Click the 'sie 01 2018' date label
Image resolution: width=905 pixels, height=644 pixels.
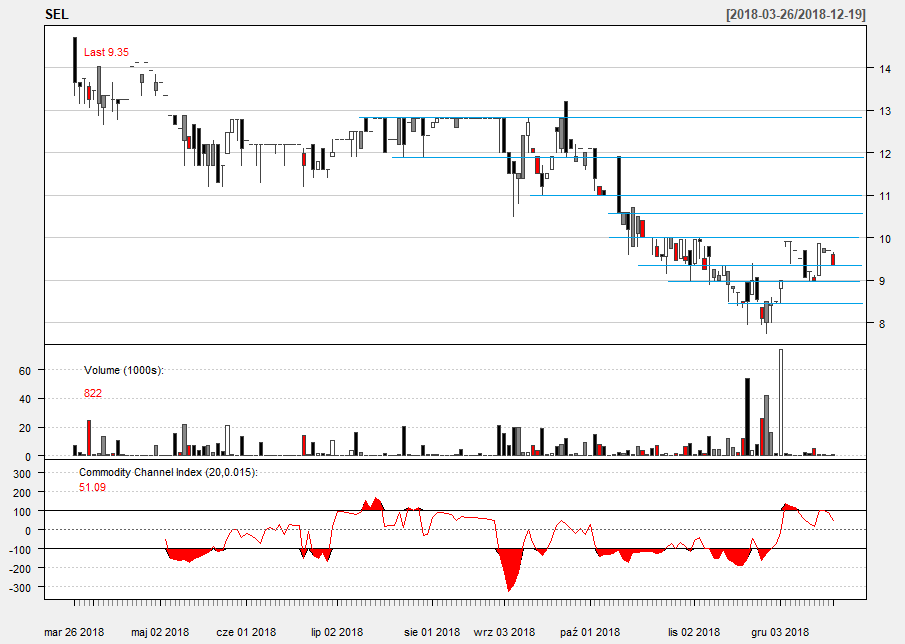[x=432, y=632]
